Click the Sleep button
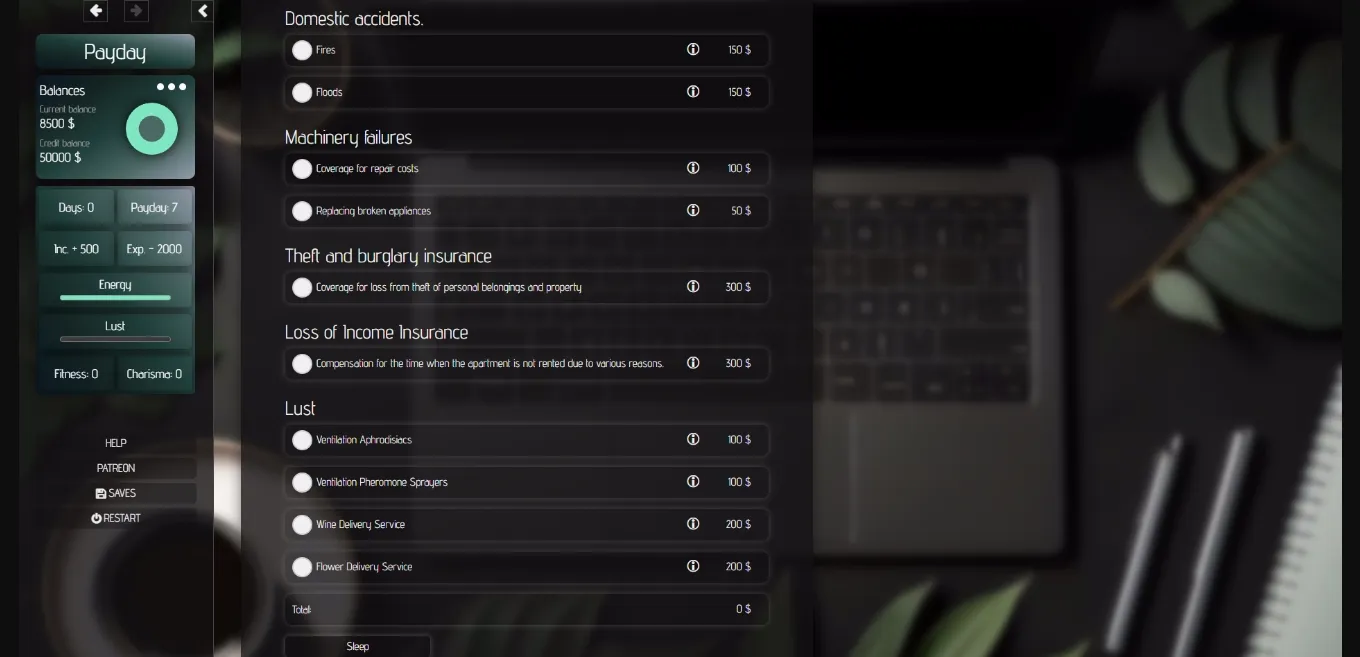Viewport: 1360px width, 657px height. [357, 646]
